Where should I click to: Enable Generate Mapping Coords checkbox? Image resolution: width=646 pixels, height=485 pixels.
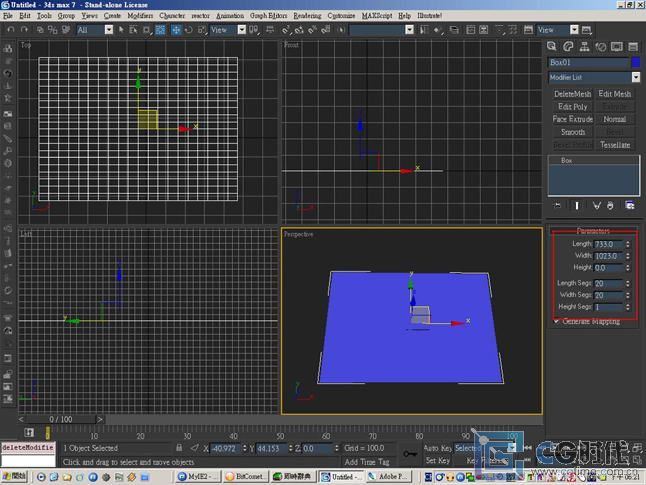coord(557,321)
